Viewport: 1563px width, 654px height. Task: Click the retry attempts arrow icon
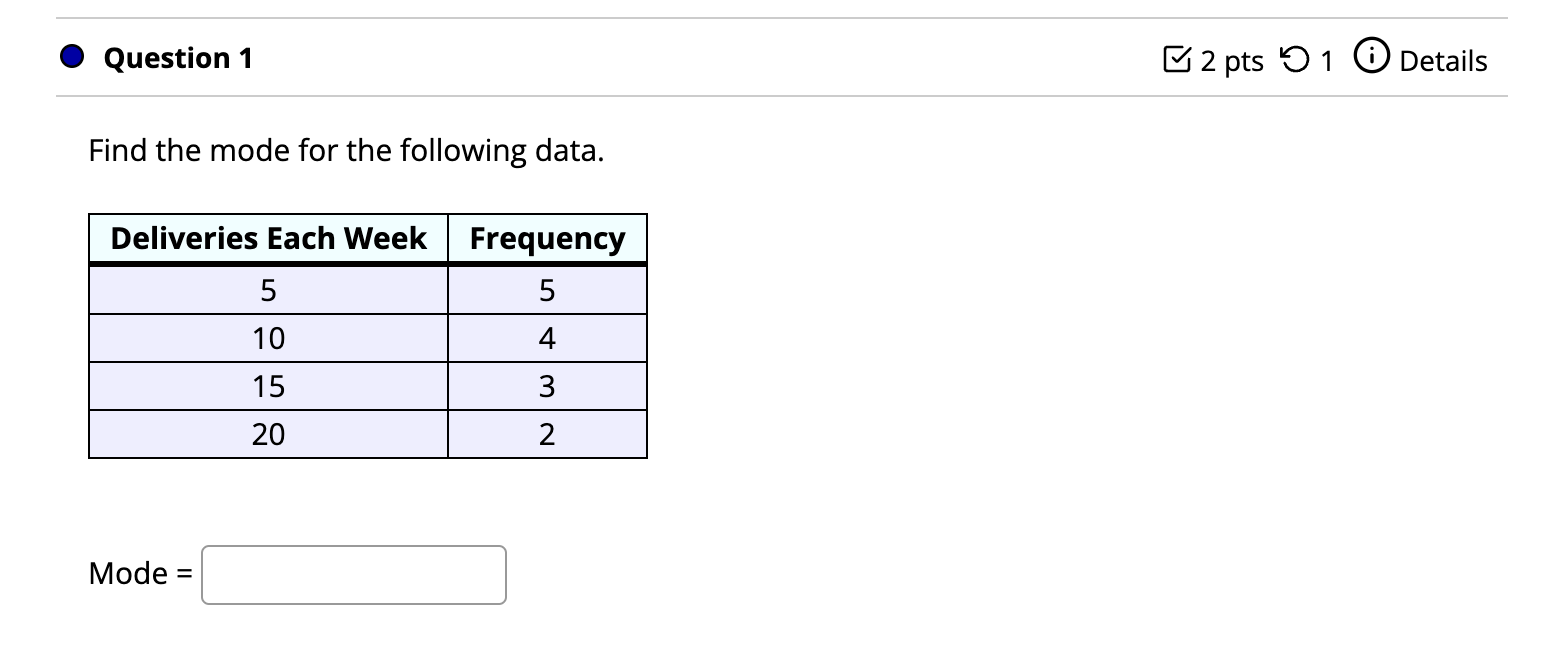(x=1295, y=61)
